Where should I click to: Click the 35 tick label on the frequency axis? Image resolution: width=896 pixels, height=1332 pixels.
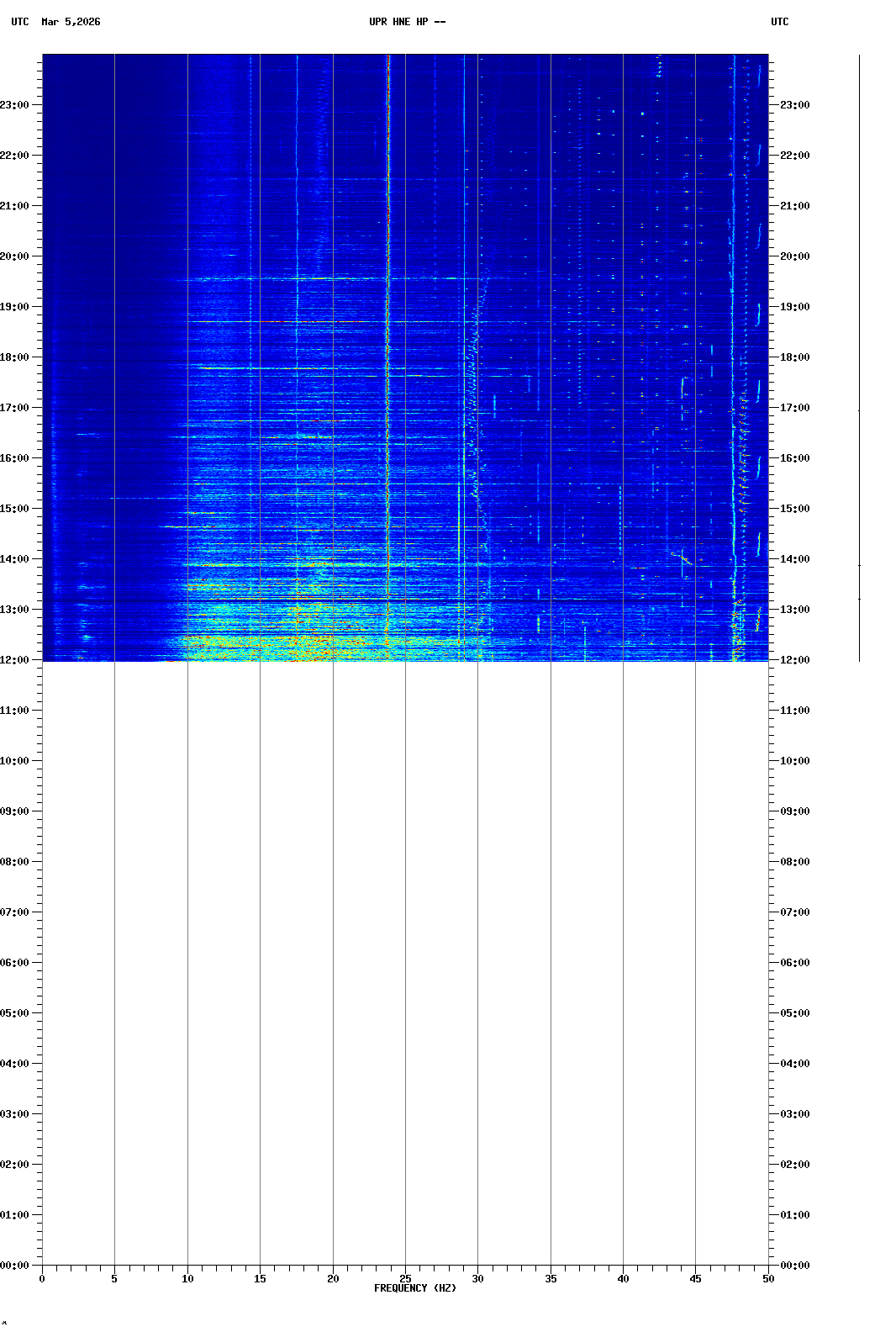tap(551, 1279)
